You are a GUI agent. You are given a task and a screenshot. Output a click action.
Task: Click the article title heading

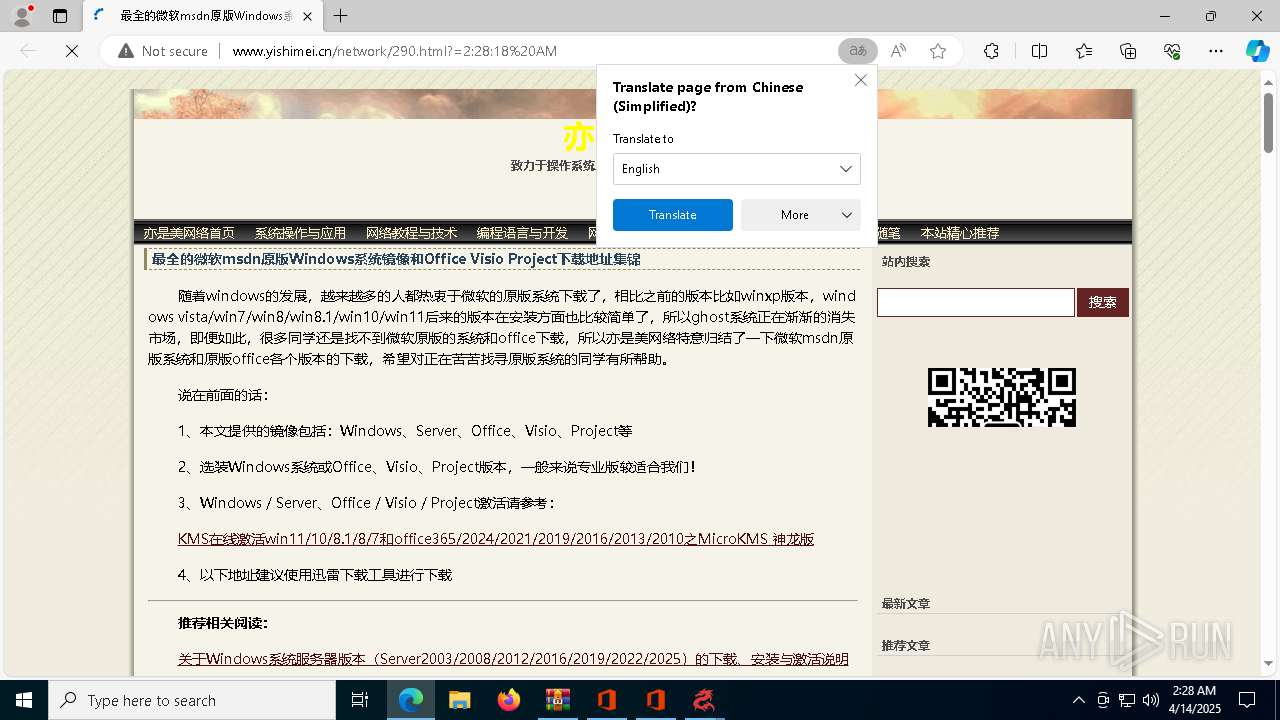(x=396, y=259)
